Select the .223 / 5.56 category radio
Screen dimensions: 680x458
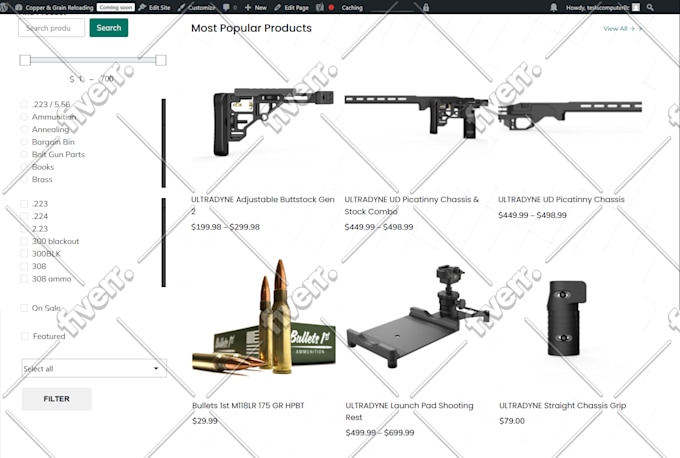tap(24, 104)
